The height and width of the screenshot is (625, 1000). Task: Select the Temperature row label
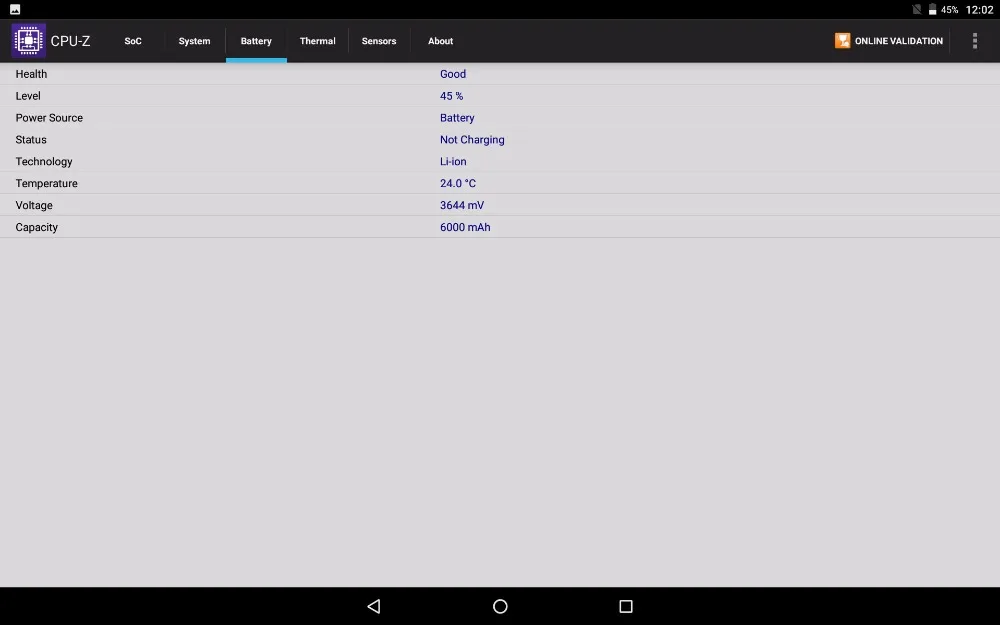click(x=47, y=184)
